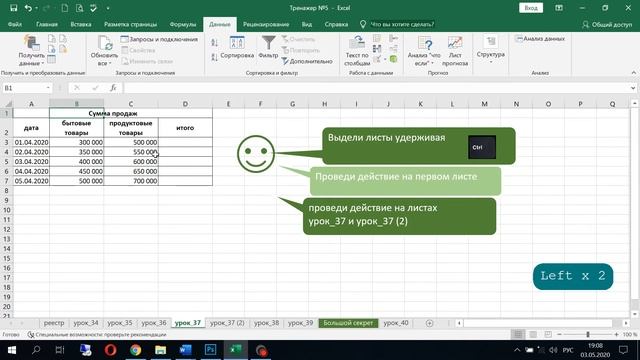Click the 100% zoom level
The height and width of the screenshot is (360, 640).
[630, 334]
